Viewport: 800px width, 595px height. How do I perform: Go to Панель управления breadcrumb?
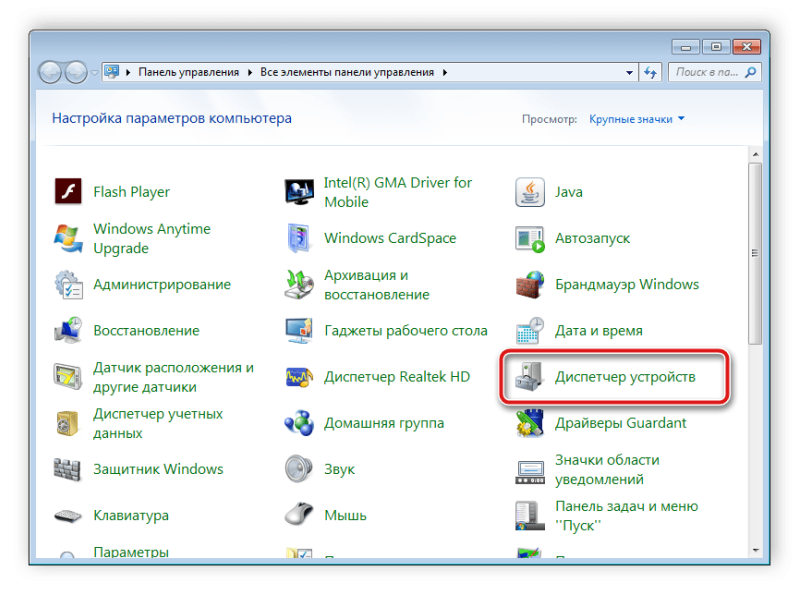(x=189, y=72)
